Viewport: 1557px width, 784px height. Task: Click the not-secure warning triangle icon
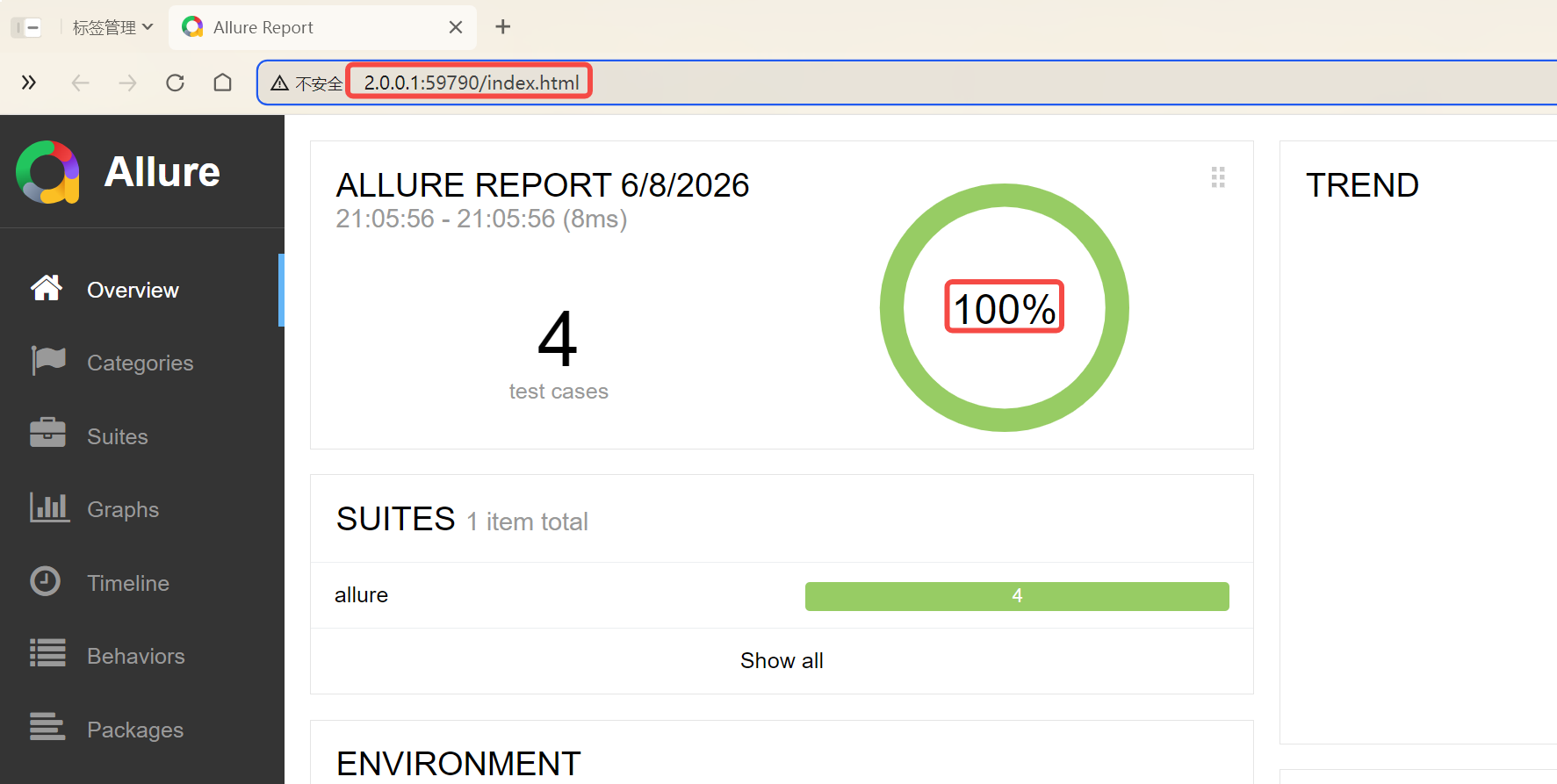280,83
